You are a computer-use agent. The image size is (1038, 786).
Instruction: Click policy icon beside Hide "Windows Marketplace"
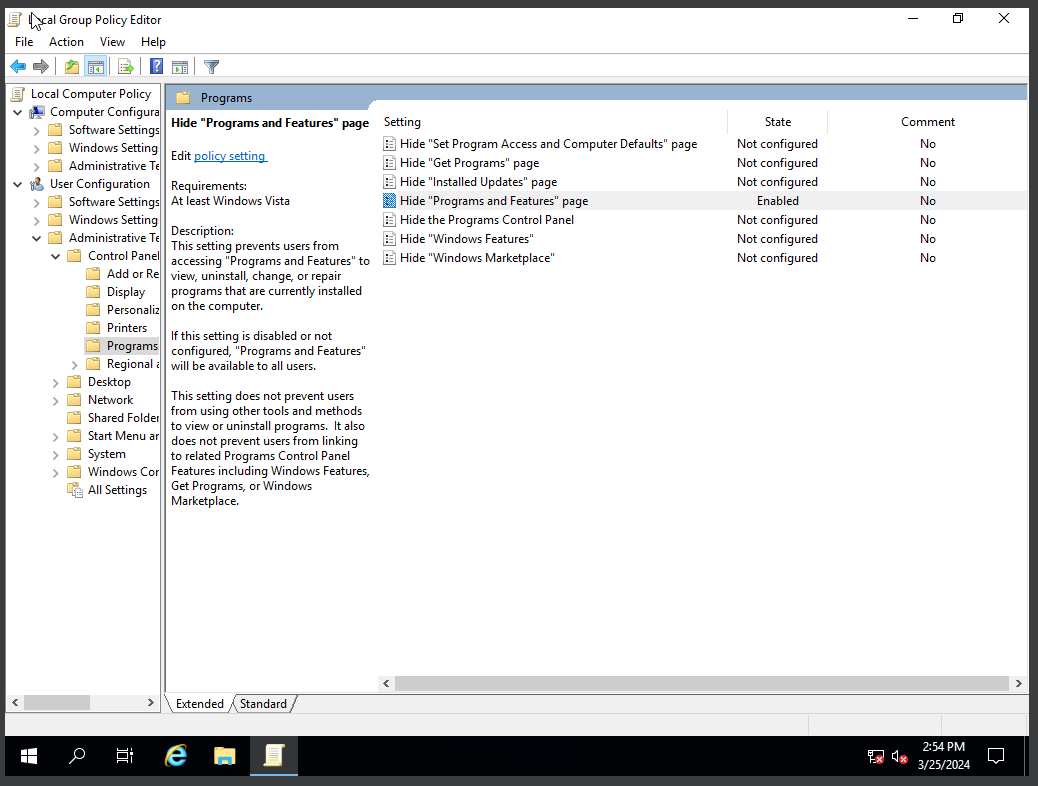(x=389, y=258)
